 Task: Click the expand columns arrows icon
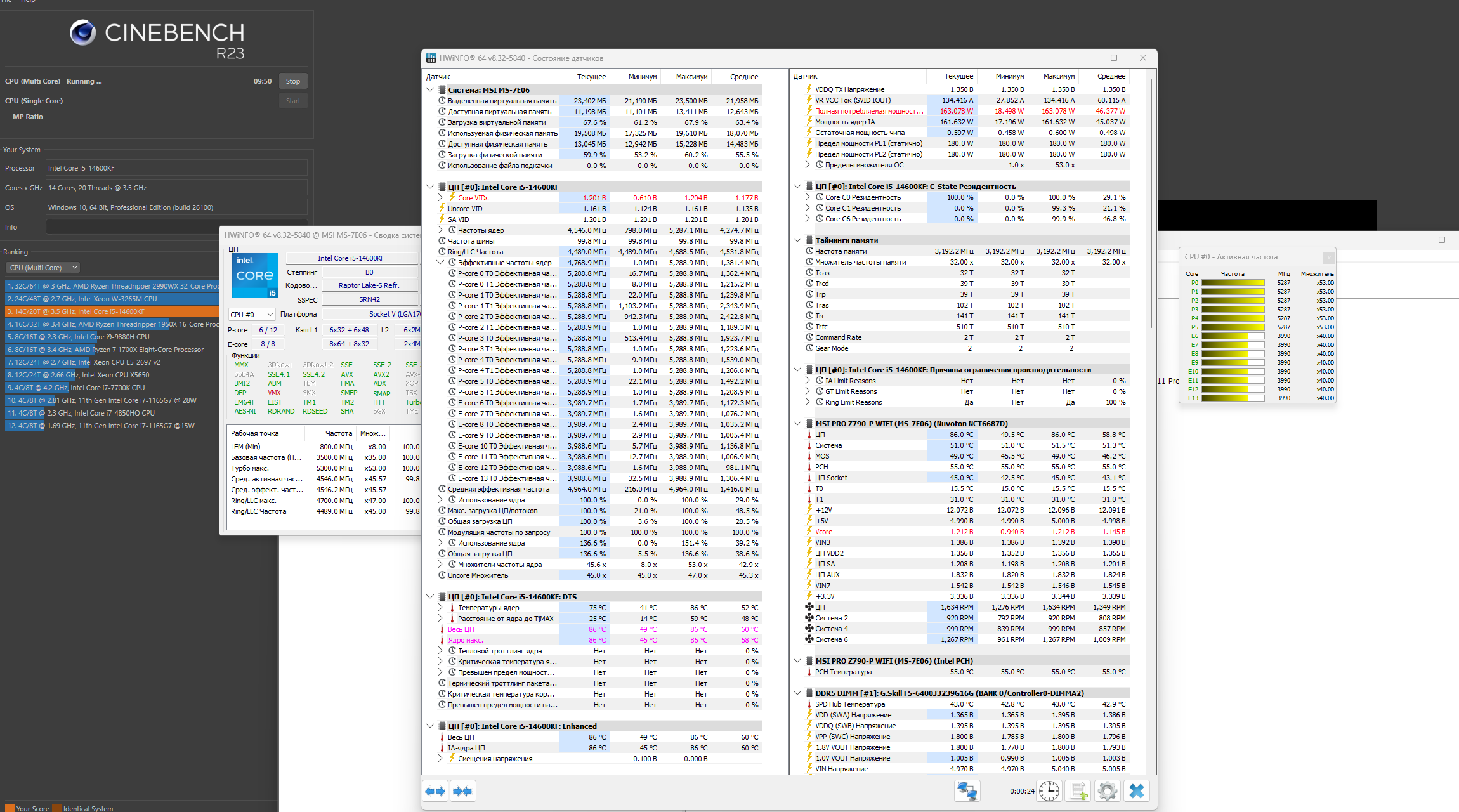coord(436,791)
